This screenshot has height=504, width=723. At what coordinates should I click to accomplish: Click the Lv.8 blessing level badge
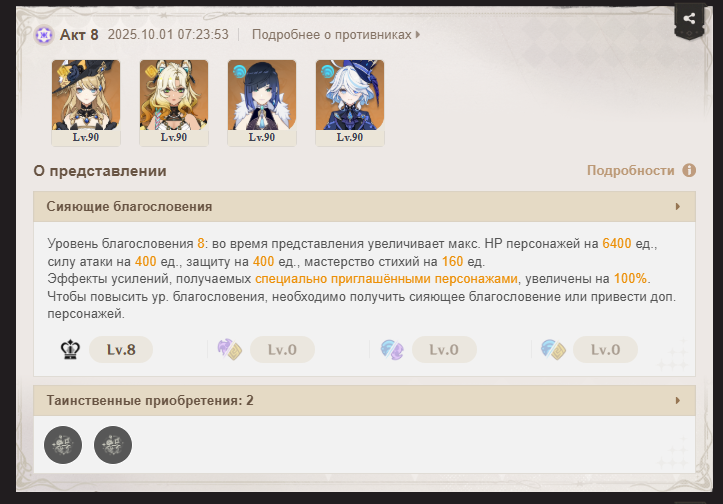tap(121, 350)
